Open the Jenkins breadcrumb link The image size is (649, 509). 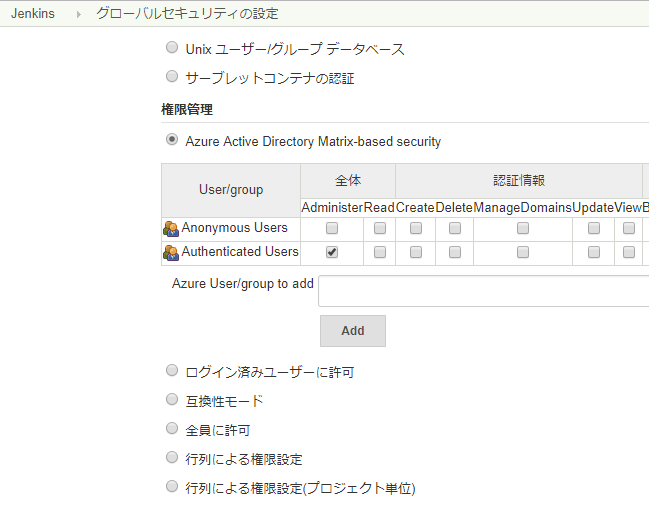(33, 14)
